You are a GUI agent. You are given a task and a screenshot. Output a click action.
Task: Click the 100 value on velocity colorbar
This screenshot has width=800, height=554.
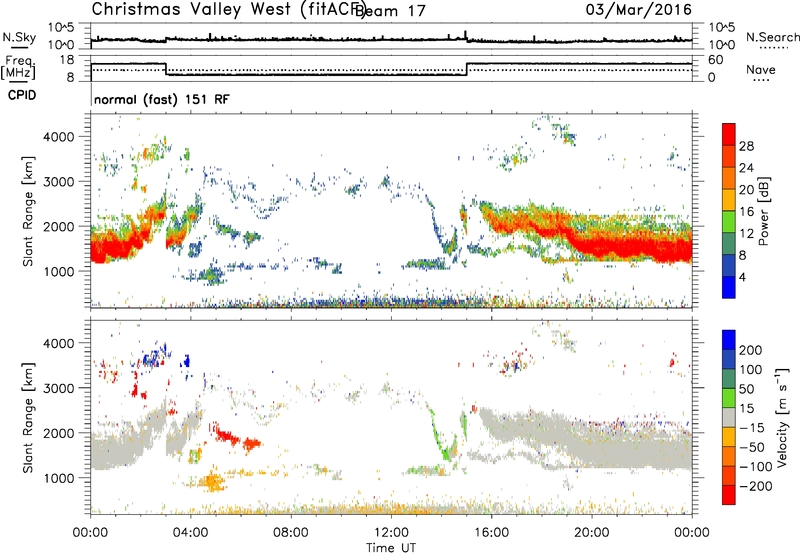pos(751,370)
